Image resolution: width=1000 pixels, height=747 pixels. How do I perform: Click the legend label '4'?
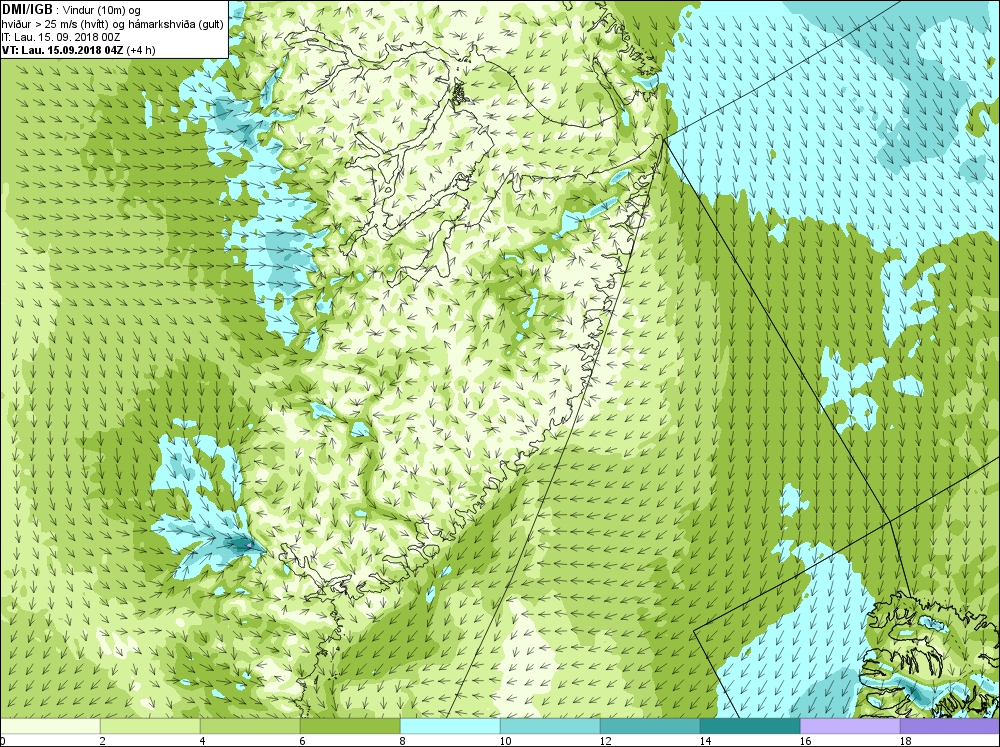coord(203,741)
